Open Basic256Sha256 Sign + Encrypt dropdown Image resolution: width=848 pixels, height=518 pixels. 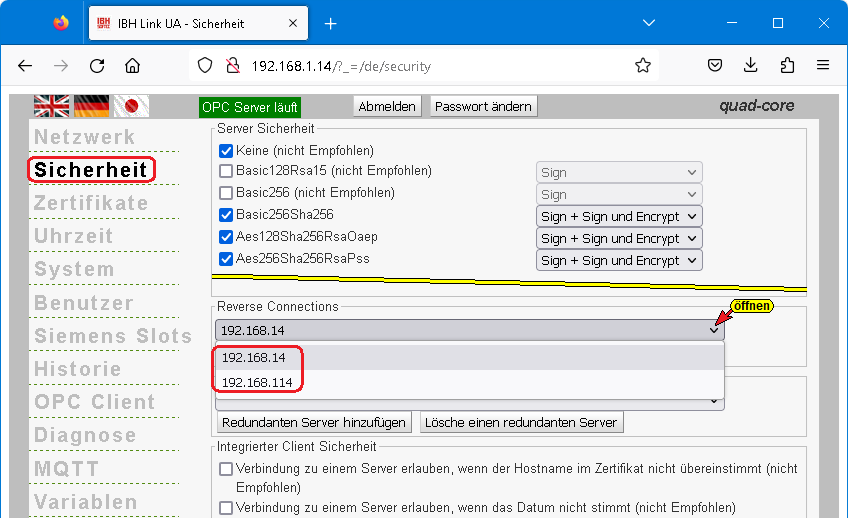pos(619,216)
